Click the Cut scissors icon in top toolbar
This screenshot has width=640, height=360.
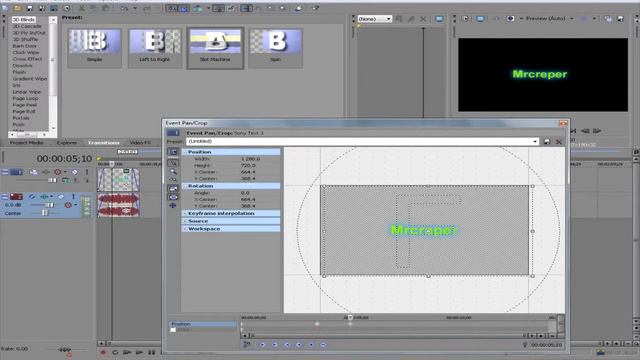(x=82, y=8)
